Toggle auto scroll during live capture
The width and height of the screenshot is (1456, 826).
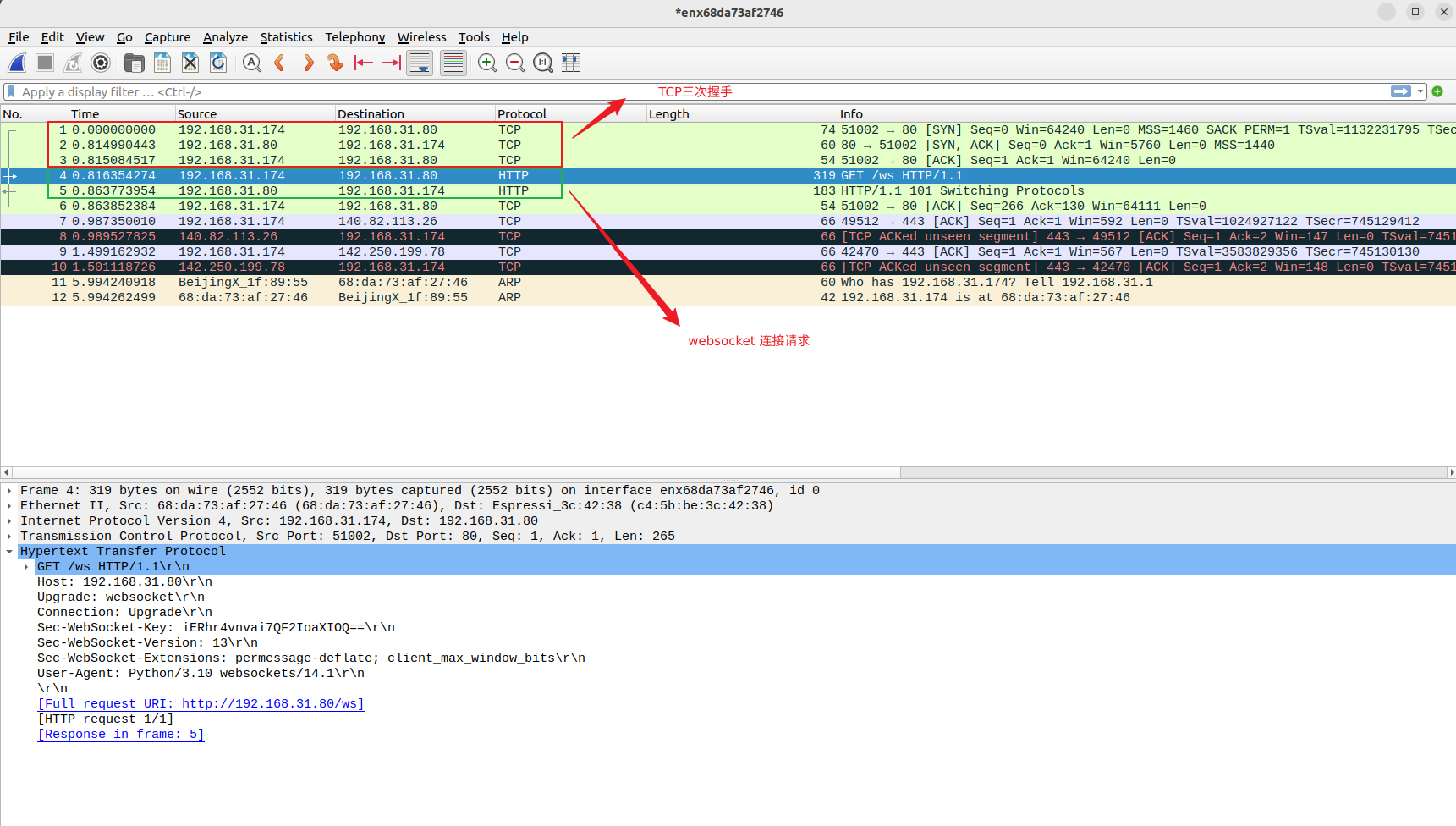420,63
